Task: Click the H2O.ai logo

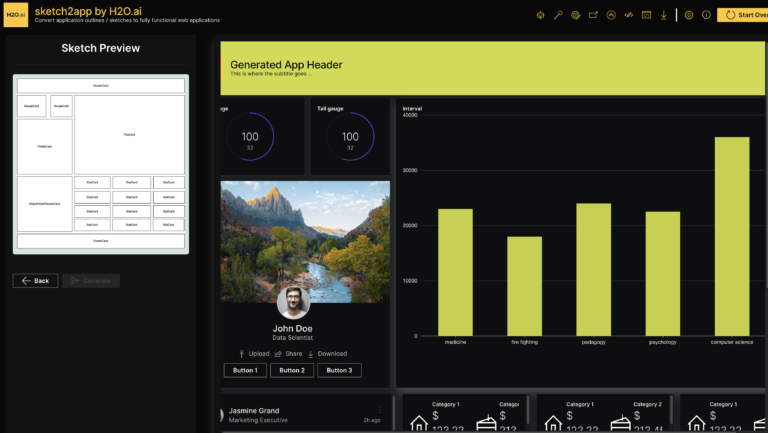Action: click(15, 15)
